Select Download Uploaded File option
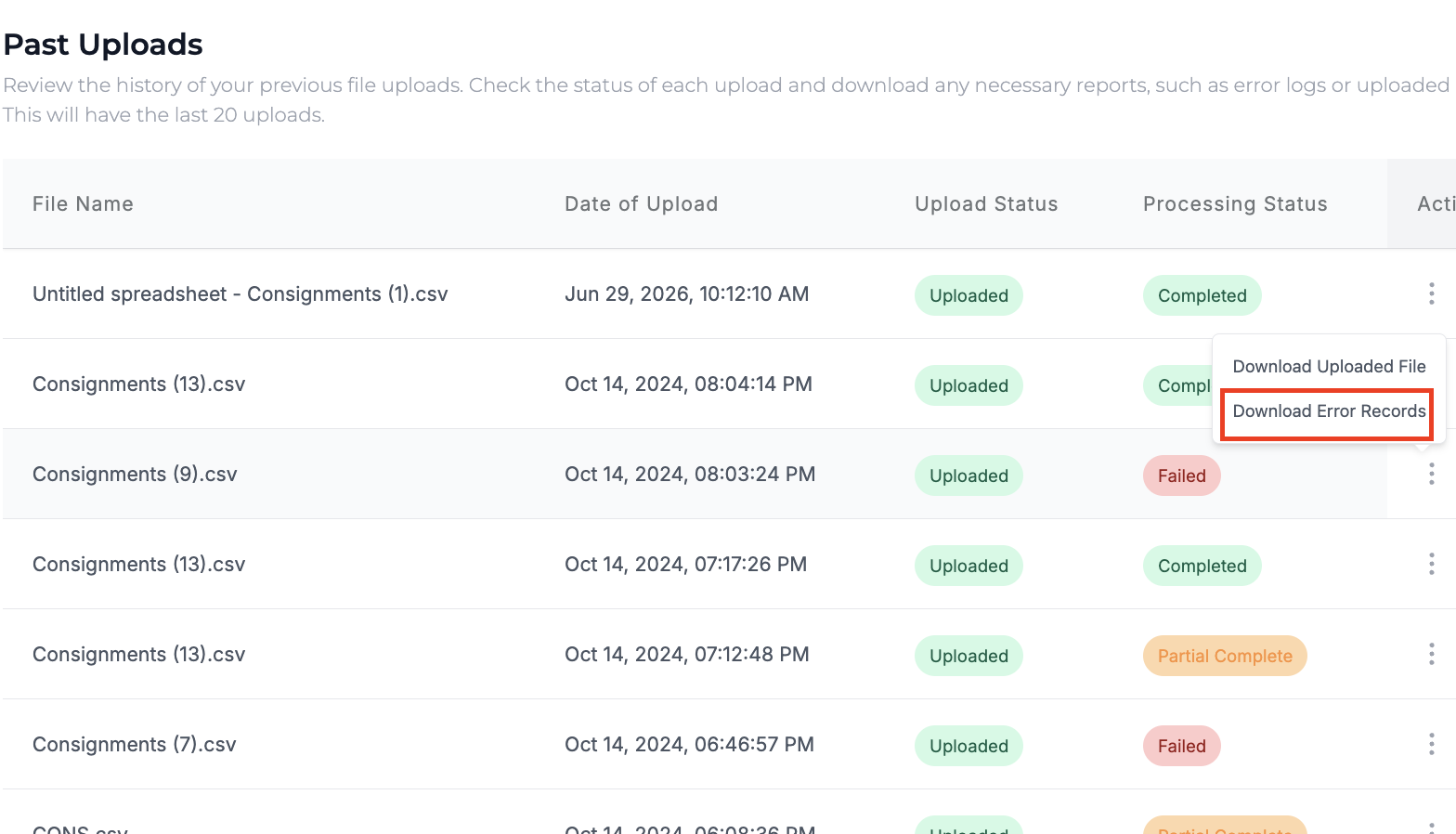 coord(1329,367)
